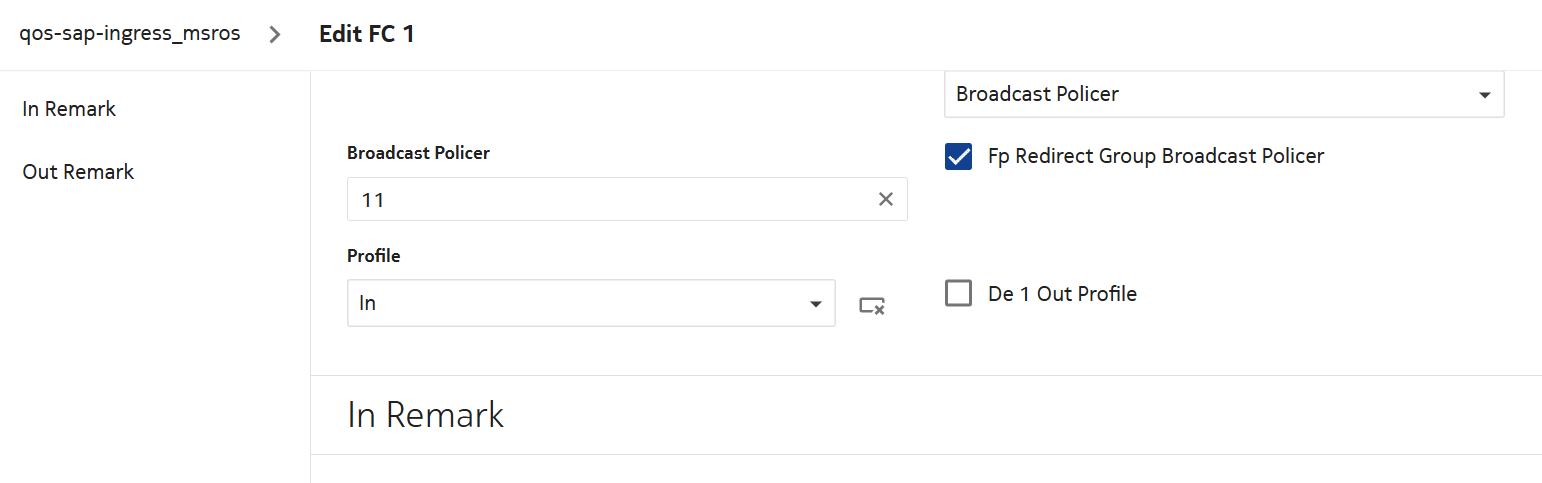Select Out Remark in the left navigation
This screenshot has width=1542, height=483.
click(x=78, y=172)
